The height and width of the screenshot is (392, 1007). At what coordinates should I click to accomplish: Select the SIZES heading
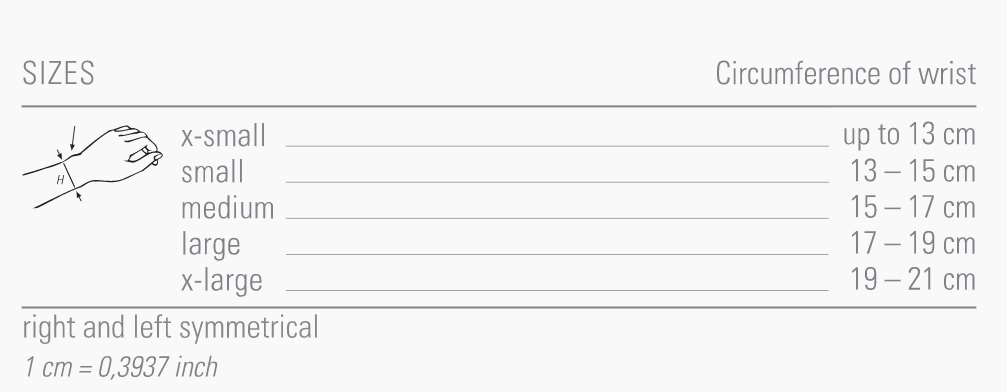(58, 73)
